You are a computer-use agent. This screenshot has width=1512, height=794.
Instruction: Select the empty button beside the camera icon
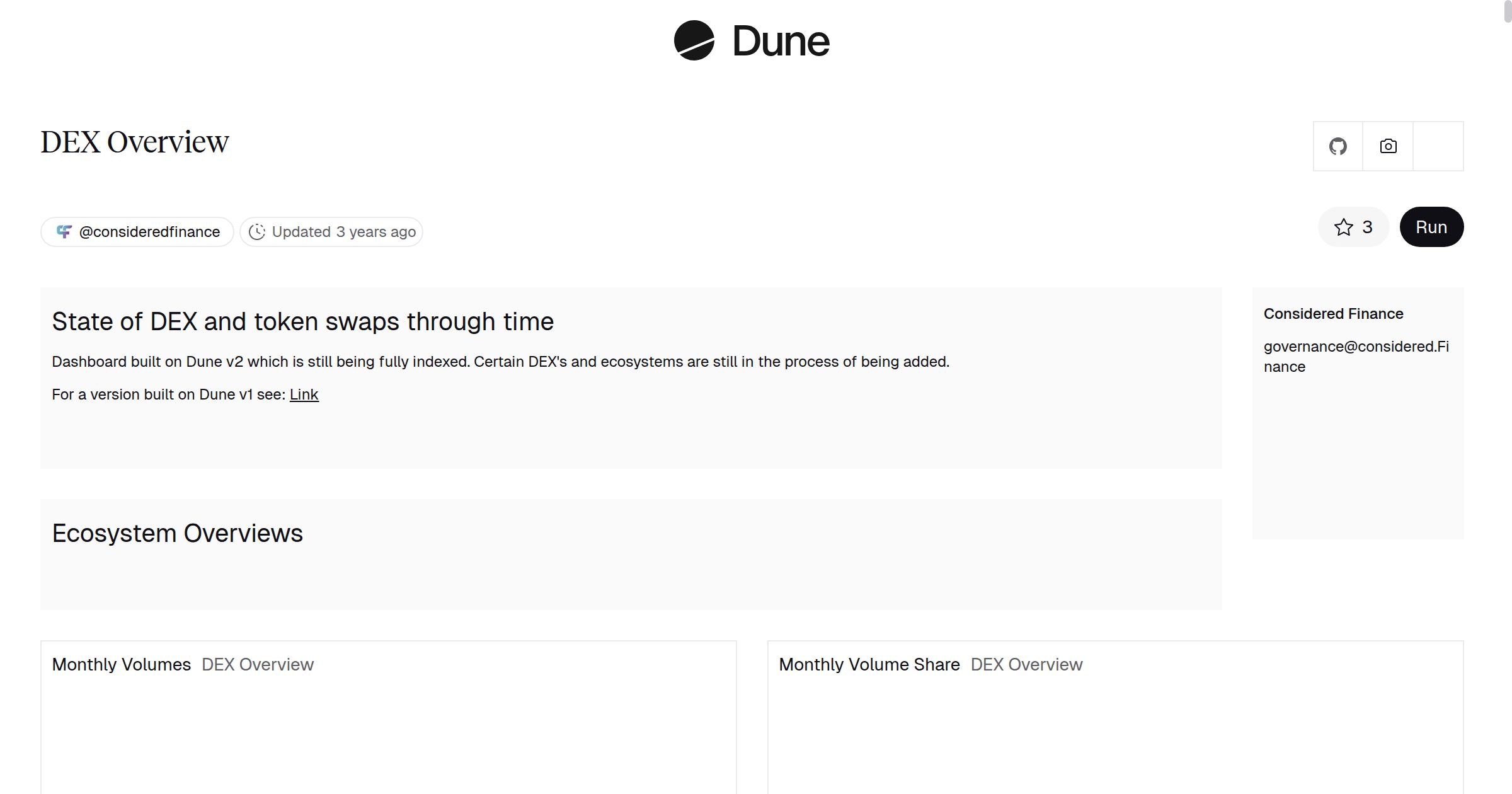(x=1438, y=146)
